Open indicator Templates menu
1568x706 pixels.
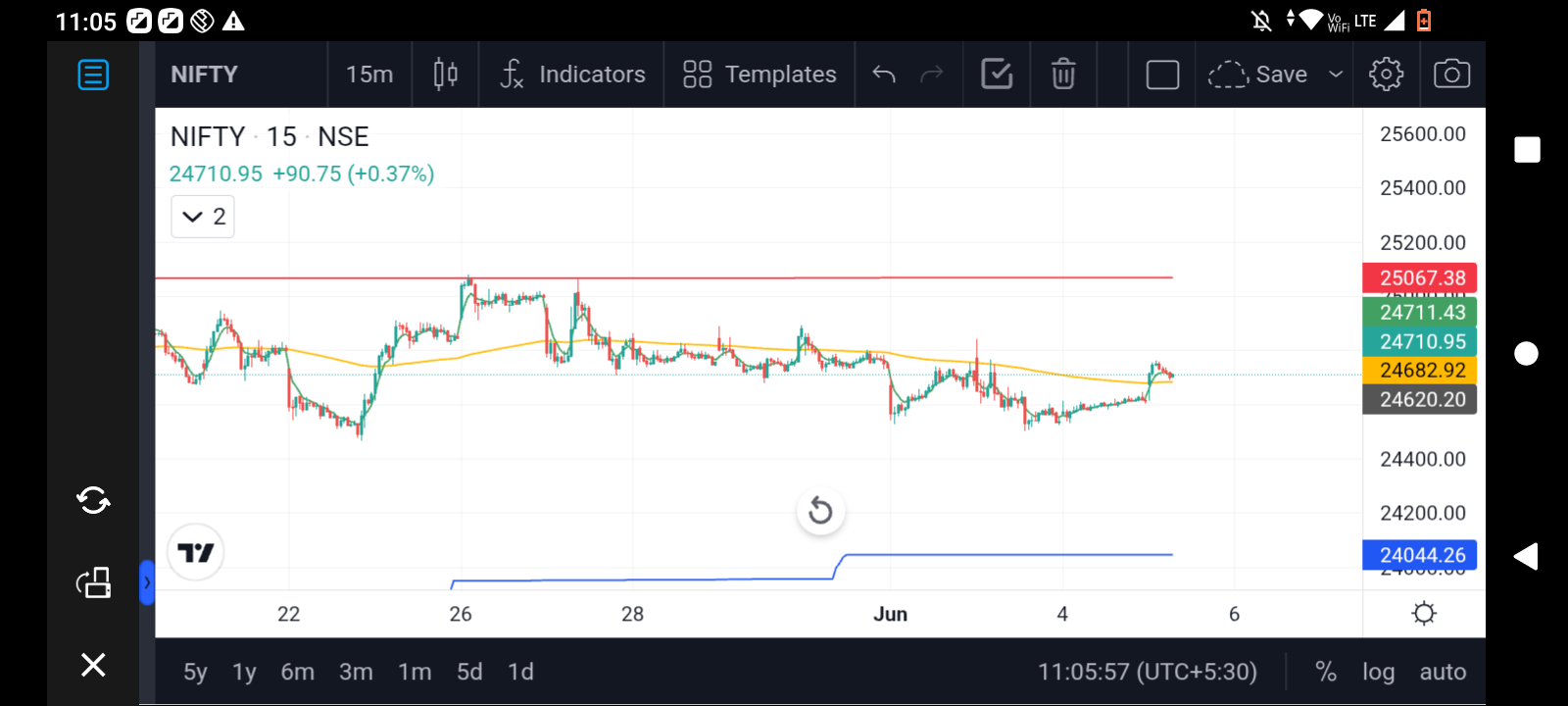pyautogui.click(x=759, y=75)
